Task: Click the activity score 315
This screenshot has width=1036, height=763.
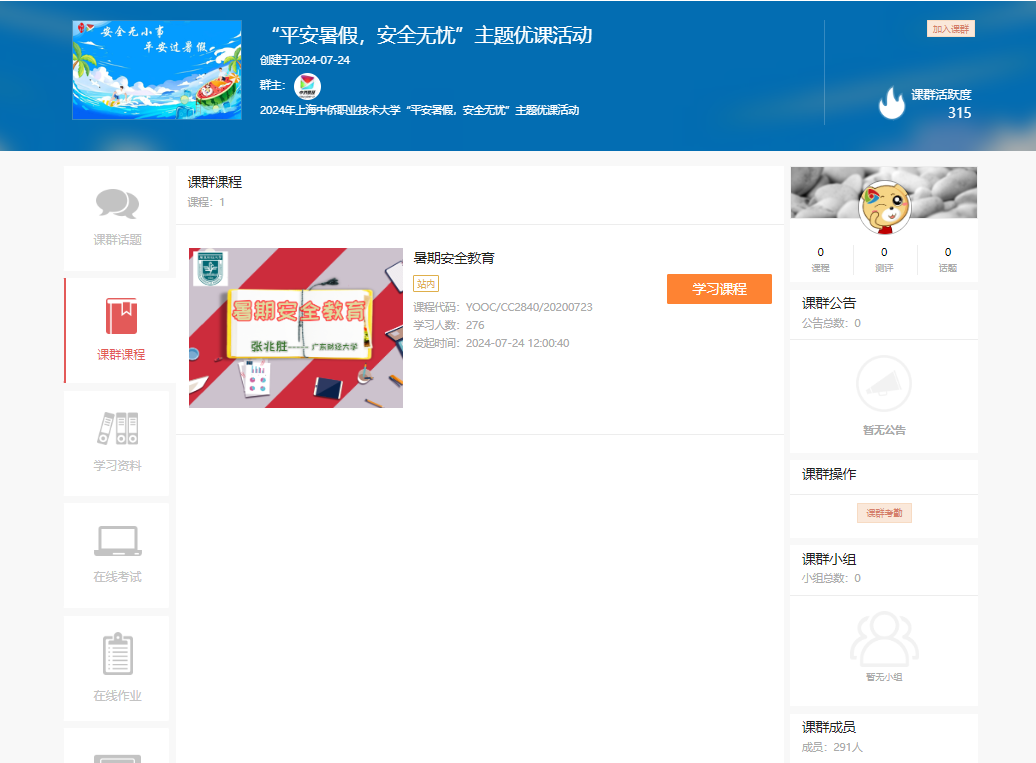Action: click(959, 113)
